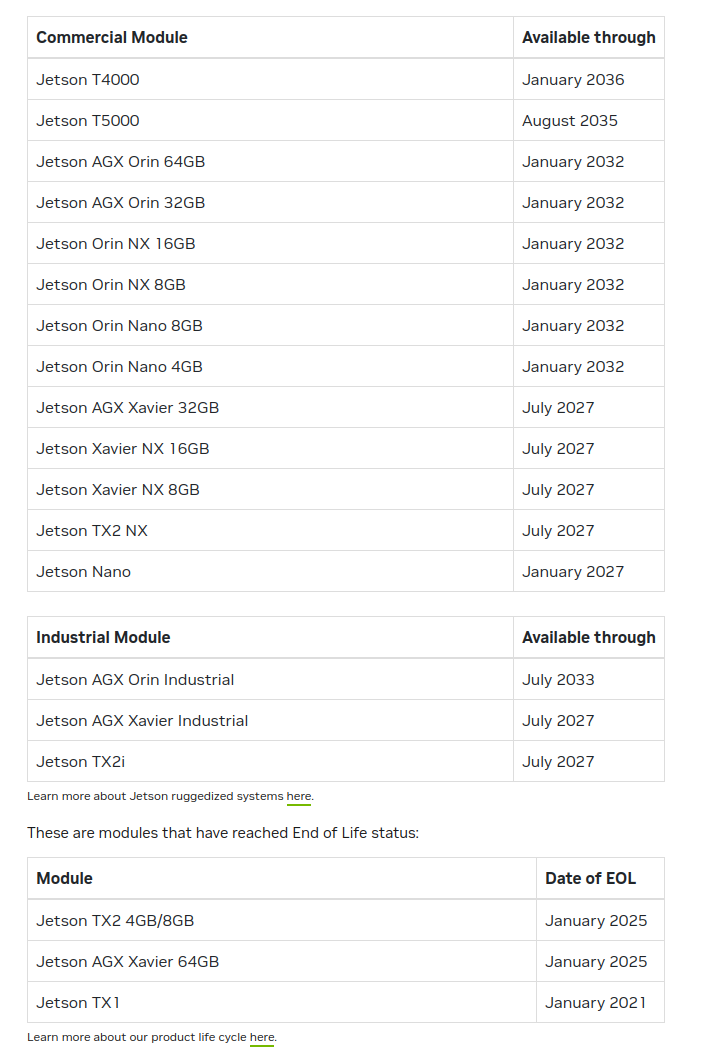The image size is (709, 1054).
Task: Click the Jetson Nano module cell
Action: [270, 571]
